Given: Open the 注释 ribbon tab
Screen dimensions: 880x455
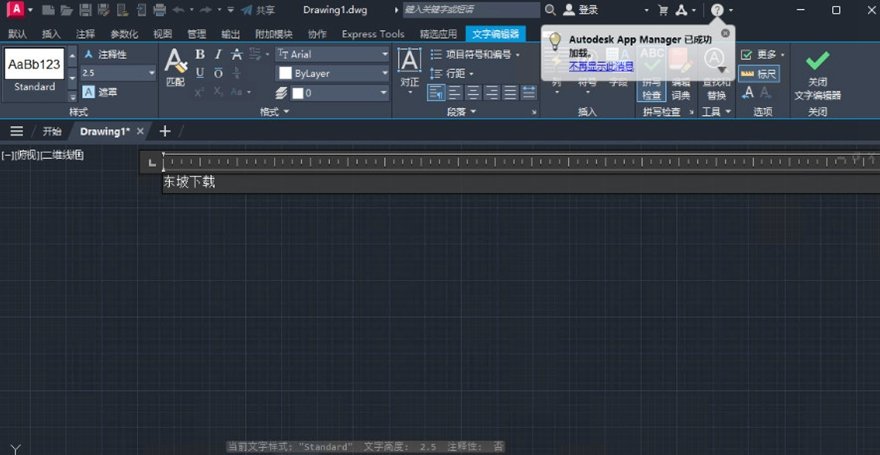Looking at the screenshot, I should tap(85, 34).
